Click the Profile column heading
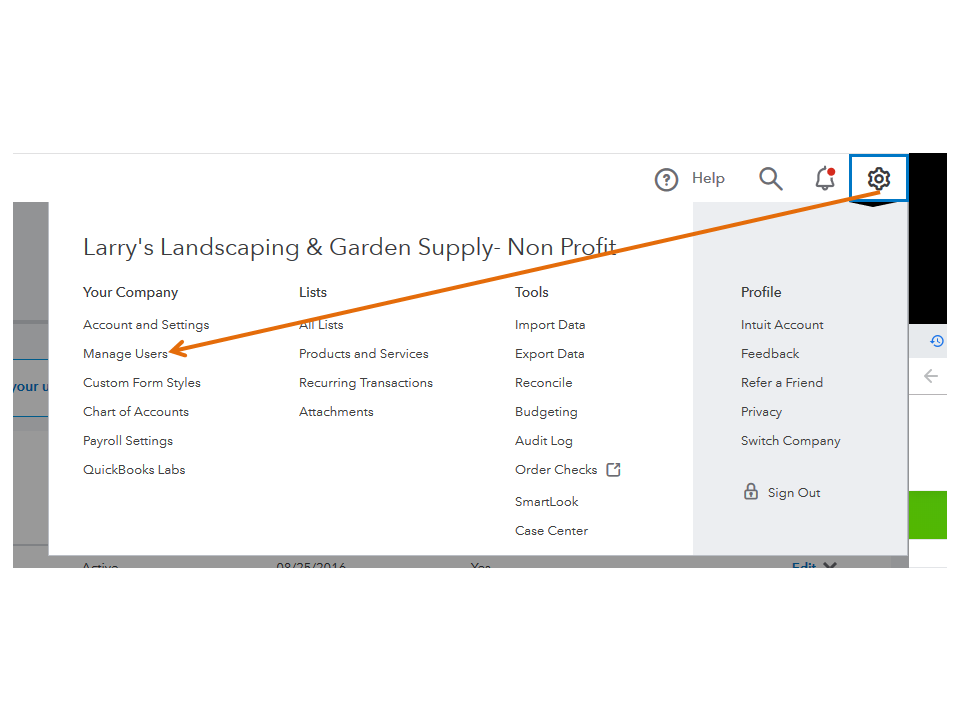 tap(761, 293)
